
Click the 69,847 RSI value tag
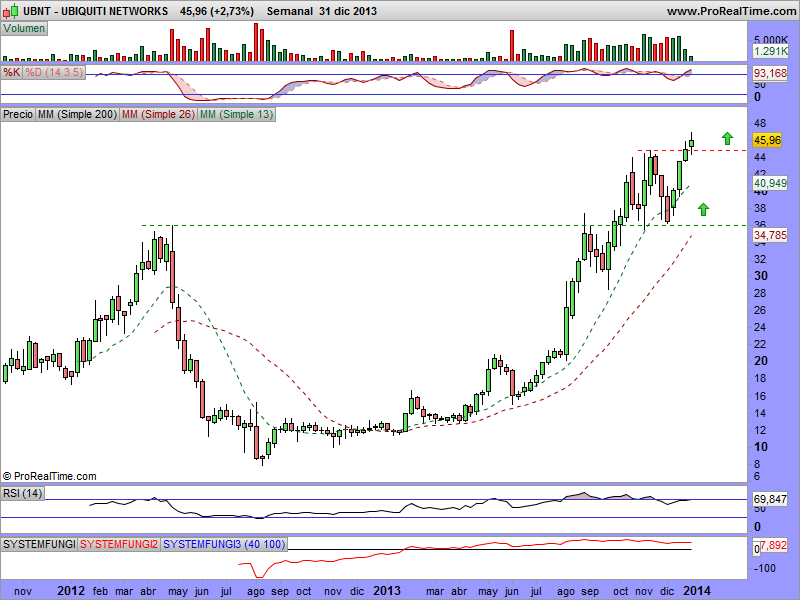point(770,499)
